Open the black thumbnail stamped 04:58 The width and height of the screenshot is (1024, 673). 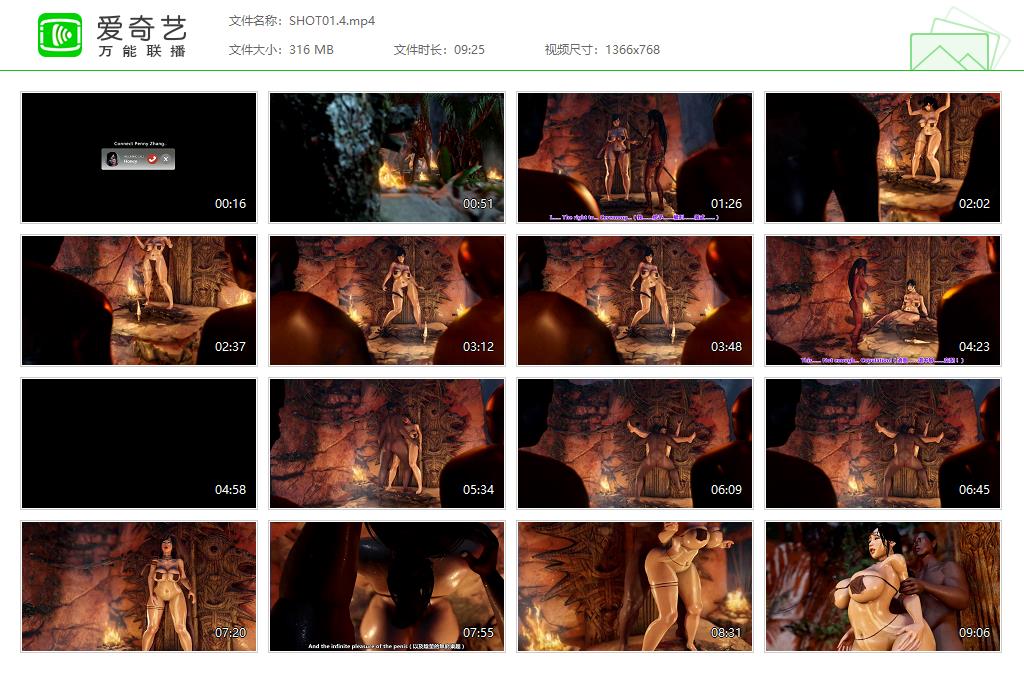coord(139,443)
